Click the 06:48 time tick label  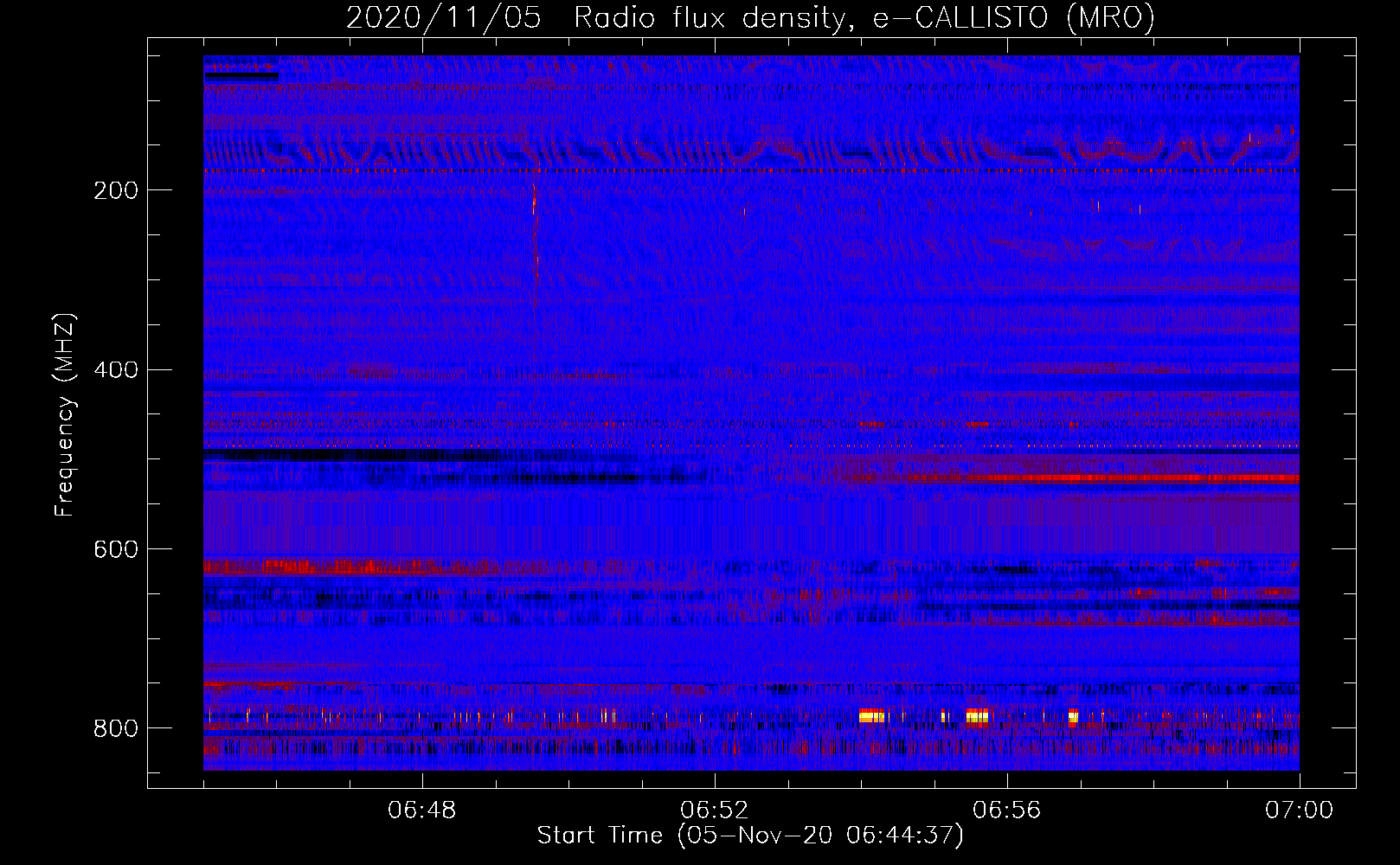[422, 811]
